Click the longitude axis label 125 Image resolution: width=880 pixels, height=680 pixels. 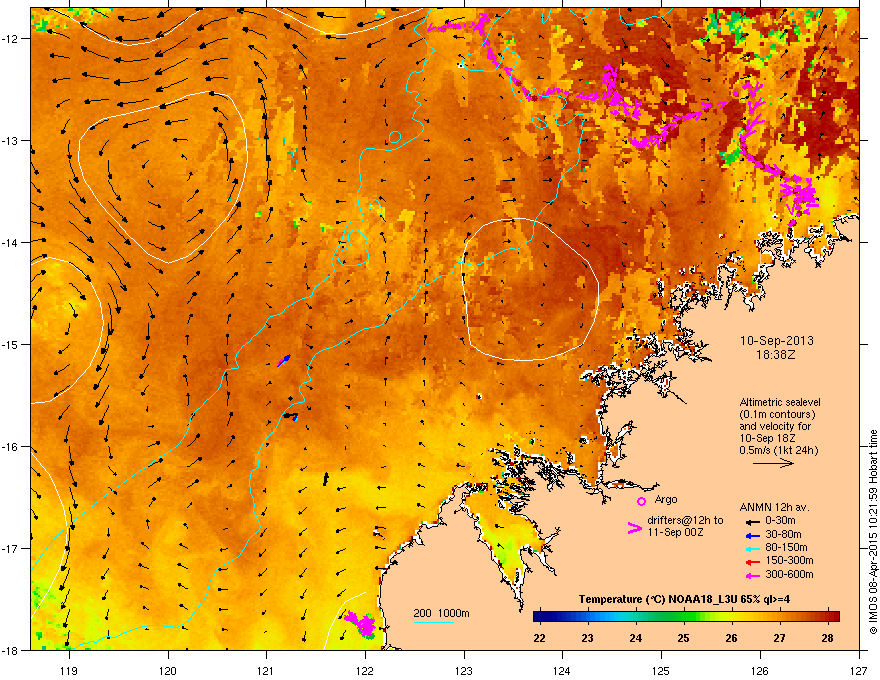click(x=661, y=672)
